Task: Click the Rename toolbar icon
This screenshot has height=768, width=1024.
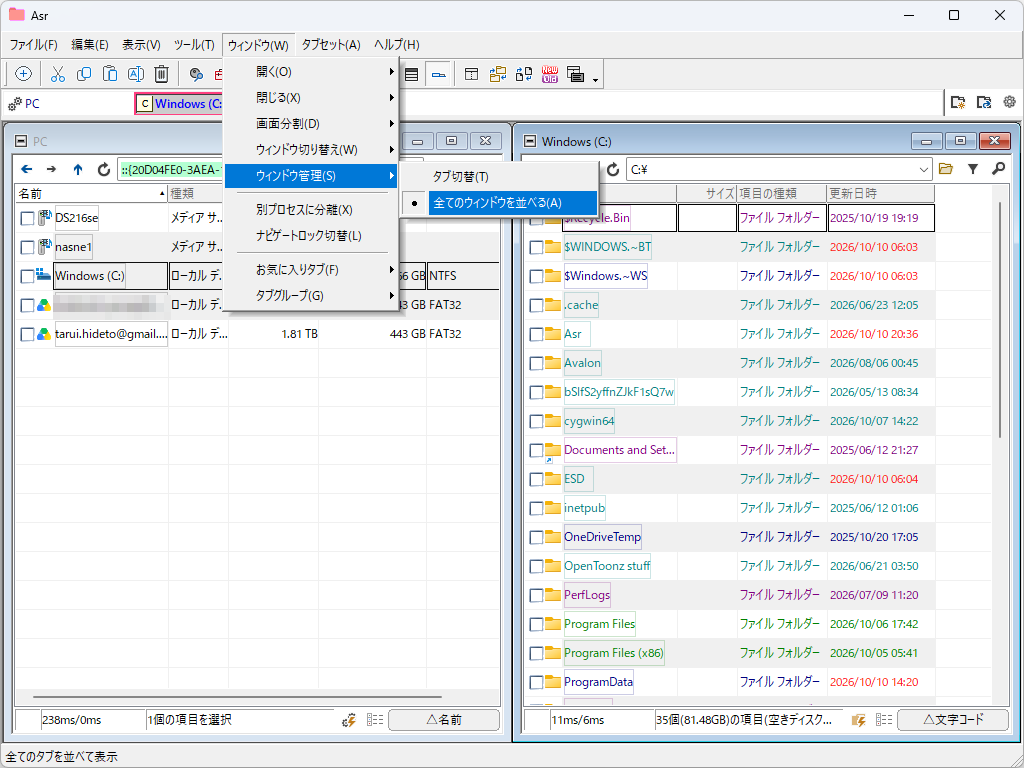Action: (135, 74)
